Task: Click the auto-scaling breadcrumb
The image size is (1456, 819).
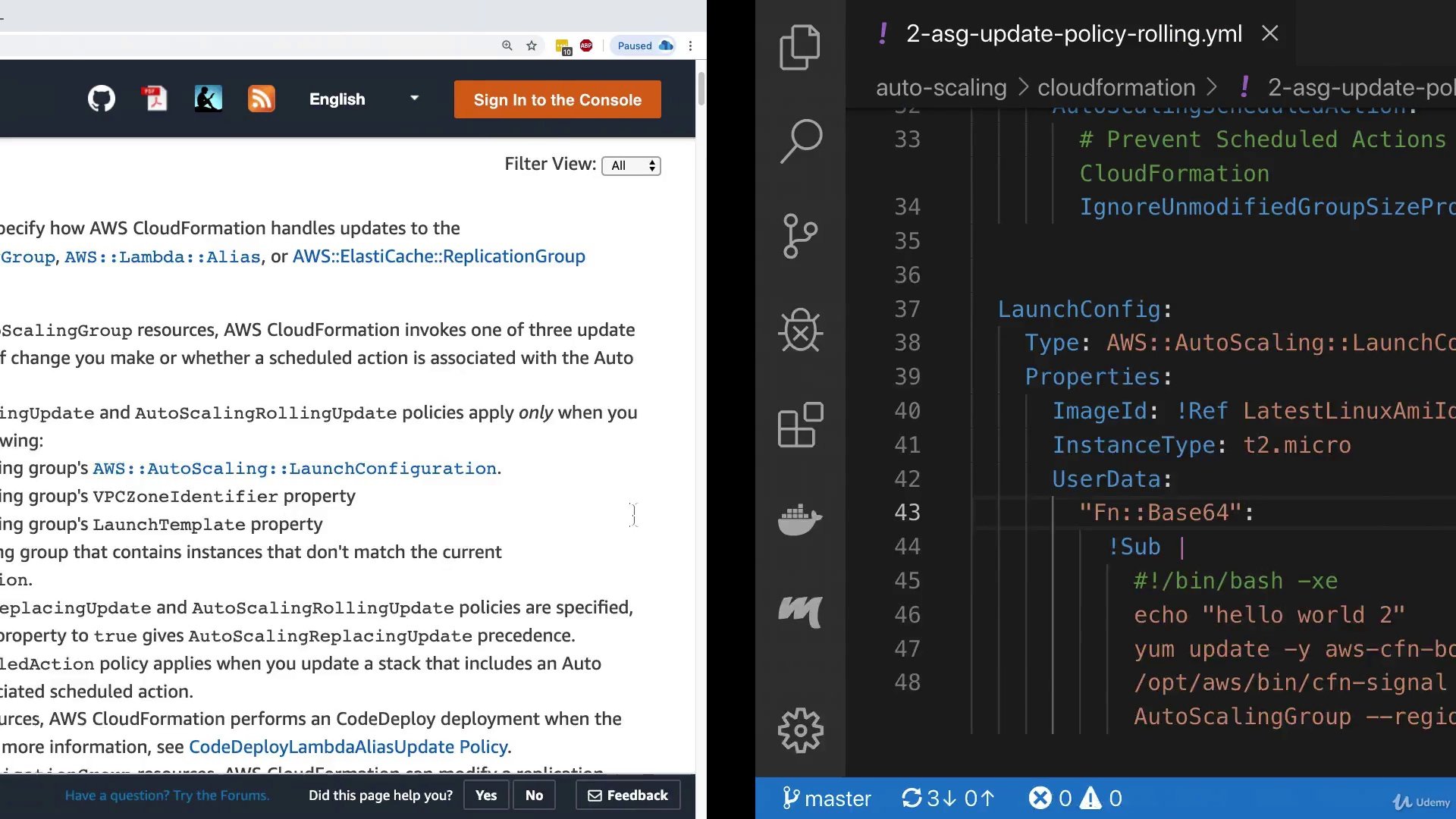Action: coord(941,88)
